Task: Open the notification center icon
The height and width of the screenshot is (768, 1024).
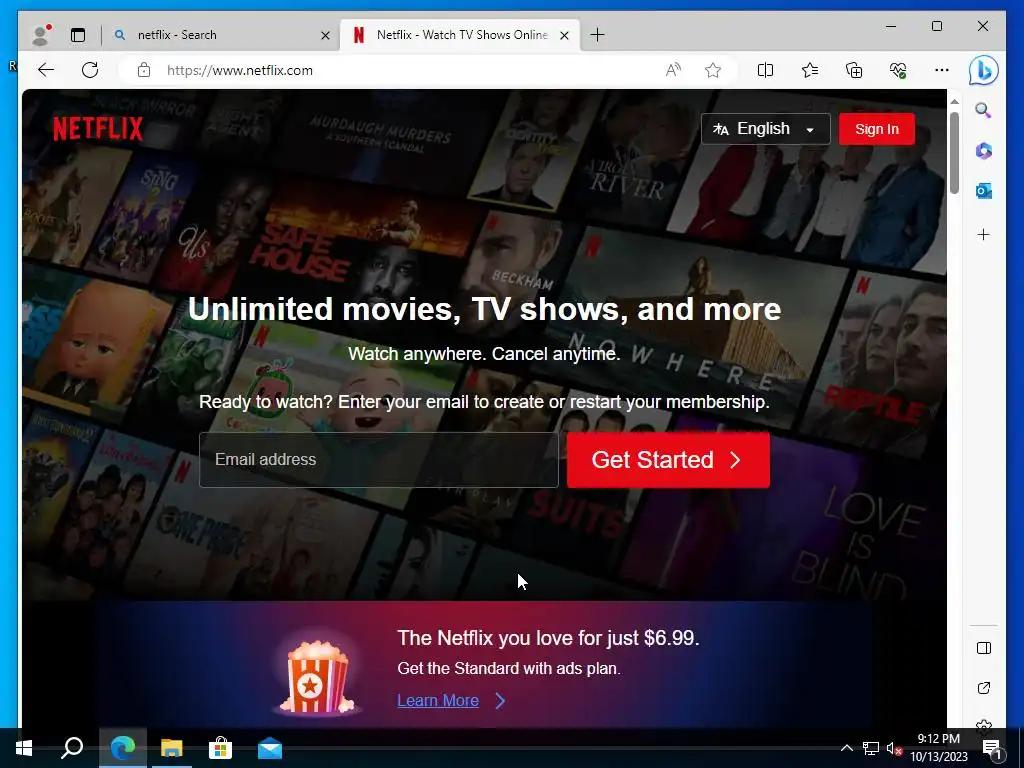Action: pos(991,748)
